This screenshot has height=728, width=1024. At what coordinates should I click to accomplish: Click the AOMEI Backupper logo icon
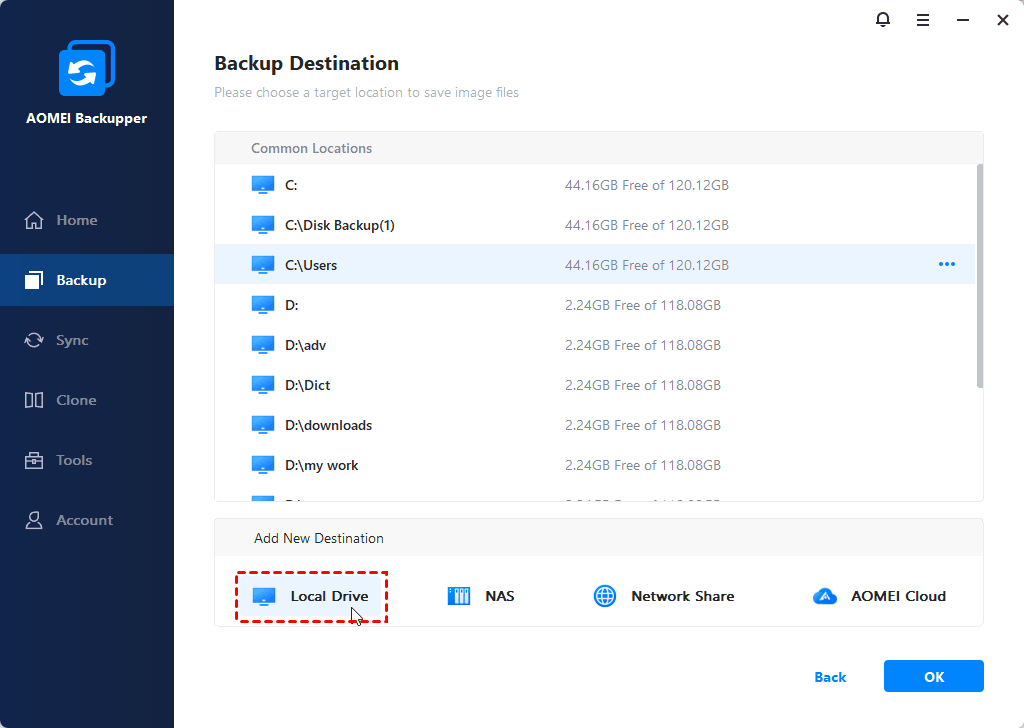pos(87,69)
